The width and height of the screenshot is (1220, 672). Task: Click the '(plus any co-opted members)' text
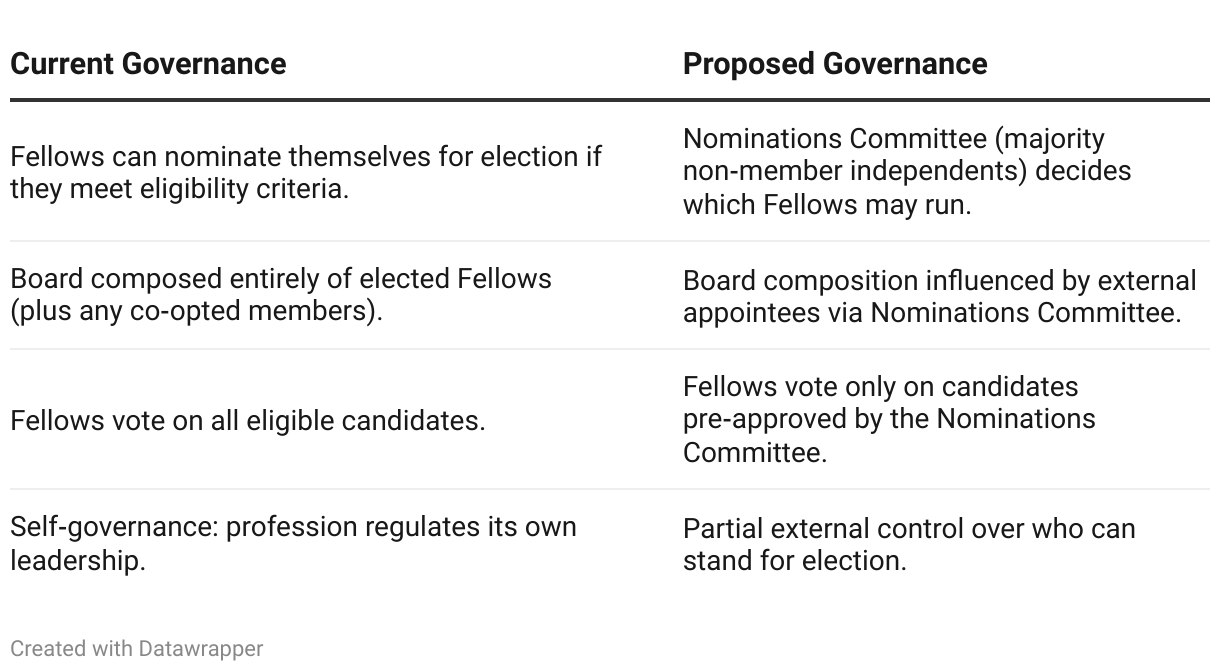coord(196,311)
